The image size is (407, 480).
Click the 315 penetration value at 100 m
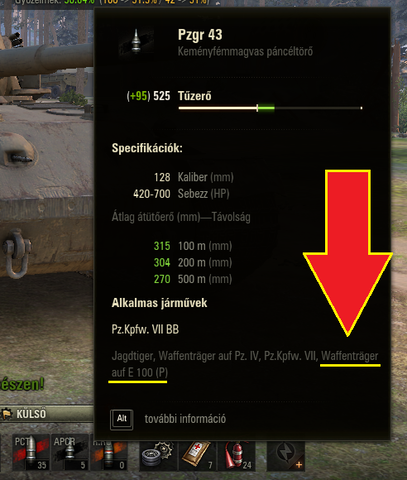(162, 246)
